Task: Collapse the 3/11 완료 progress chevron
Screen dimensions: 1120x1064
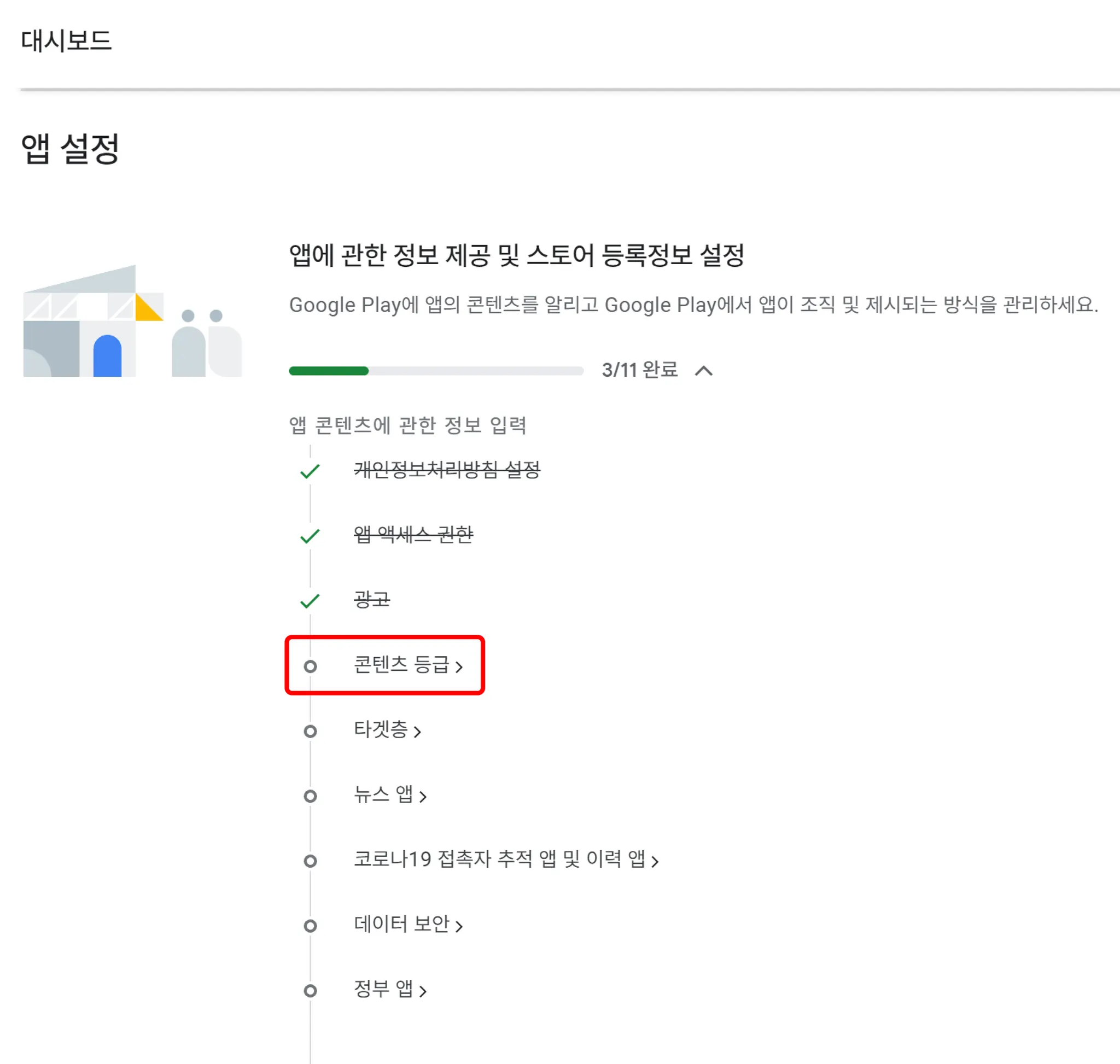Action: pyautogui.click(x=703, y=371)
